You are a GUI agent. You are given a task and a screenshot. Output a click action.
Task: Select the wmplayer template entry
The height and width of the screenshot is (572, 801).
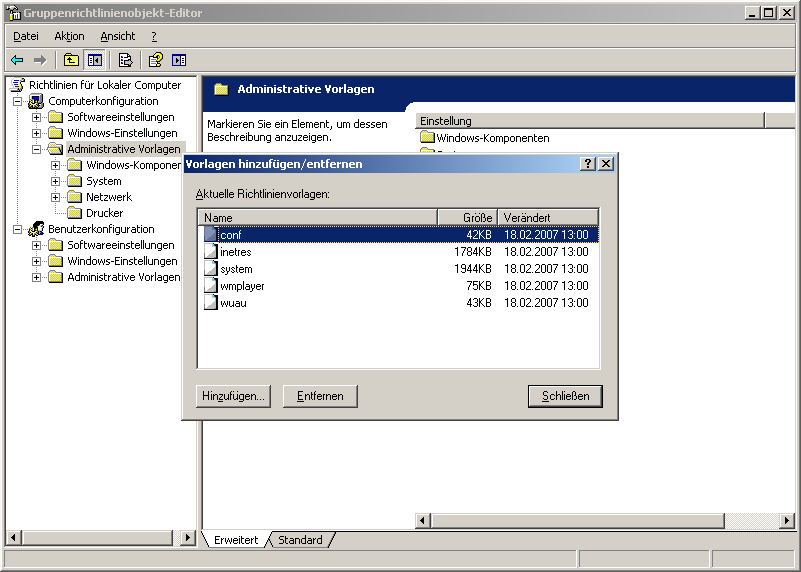pyautogui.click(x=242, y=286)
